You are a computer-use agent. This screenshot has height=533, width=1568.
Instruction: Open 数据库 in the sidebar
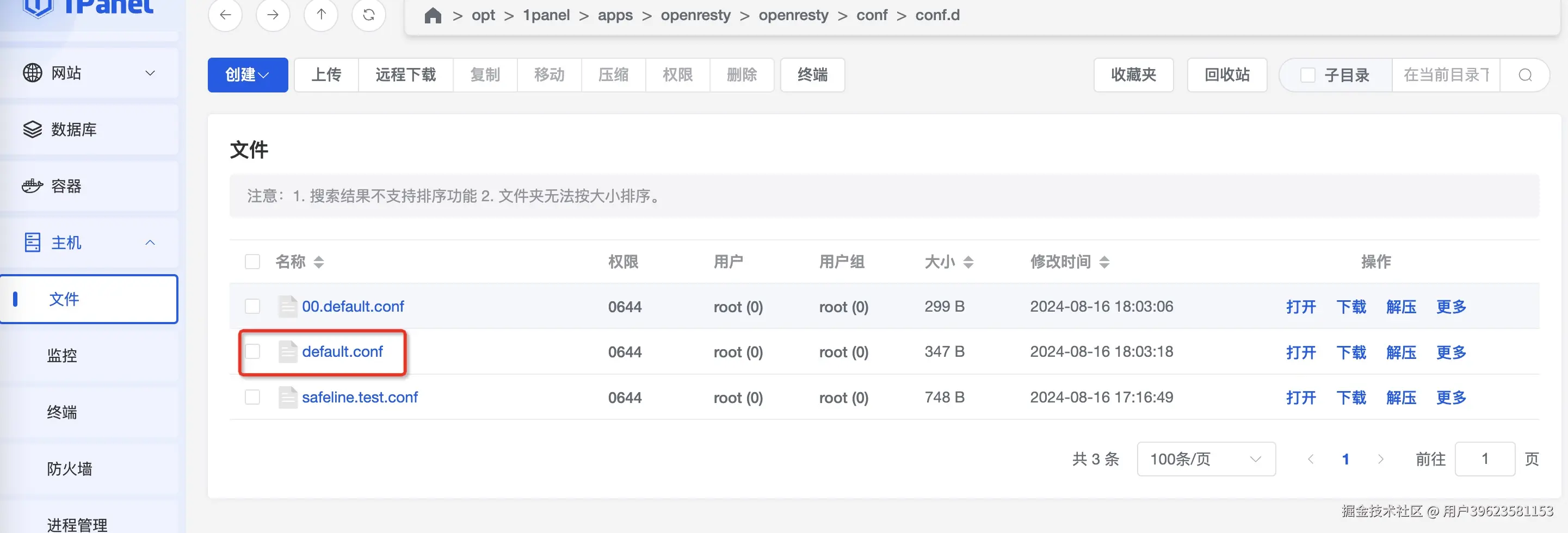coord(89,129)
